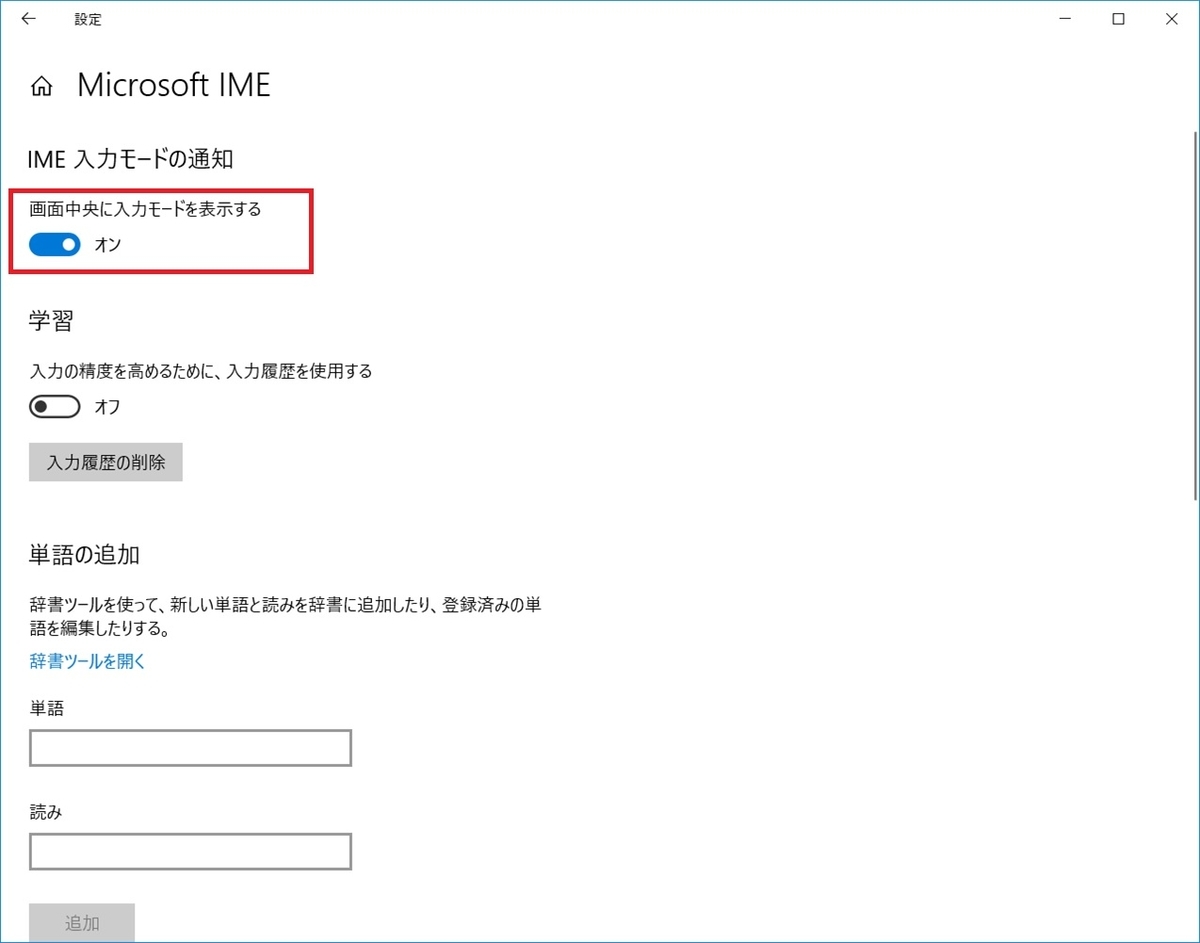This screenshot has width=1200, height=943.
Task: Click the 入力履歴の削除 button
Action: point(106,463)
